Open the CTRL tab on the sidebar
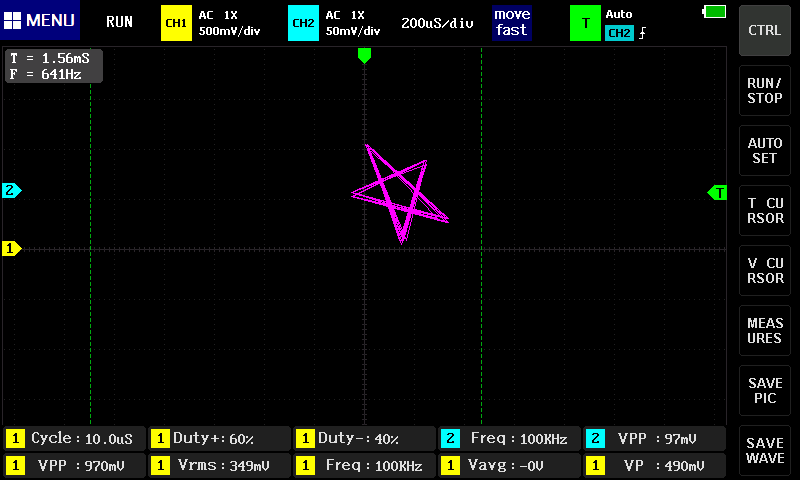The height and width of the screenshot is (480, 800). (x=765, y=30)
